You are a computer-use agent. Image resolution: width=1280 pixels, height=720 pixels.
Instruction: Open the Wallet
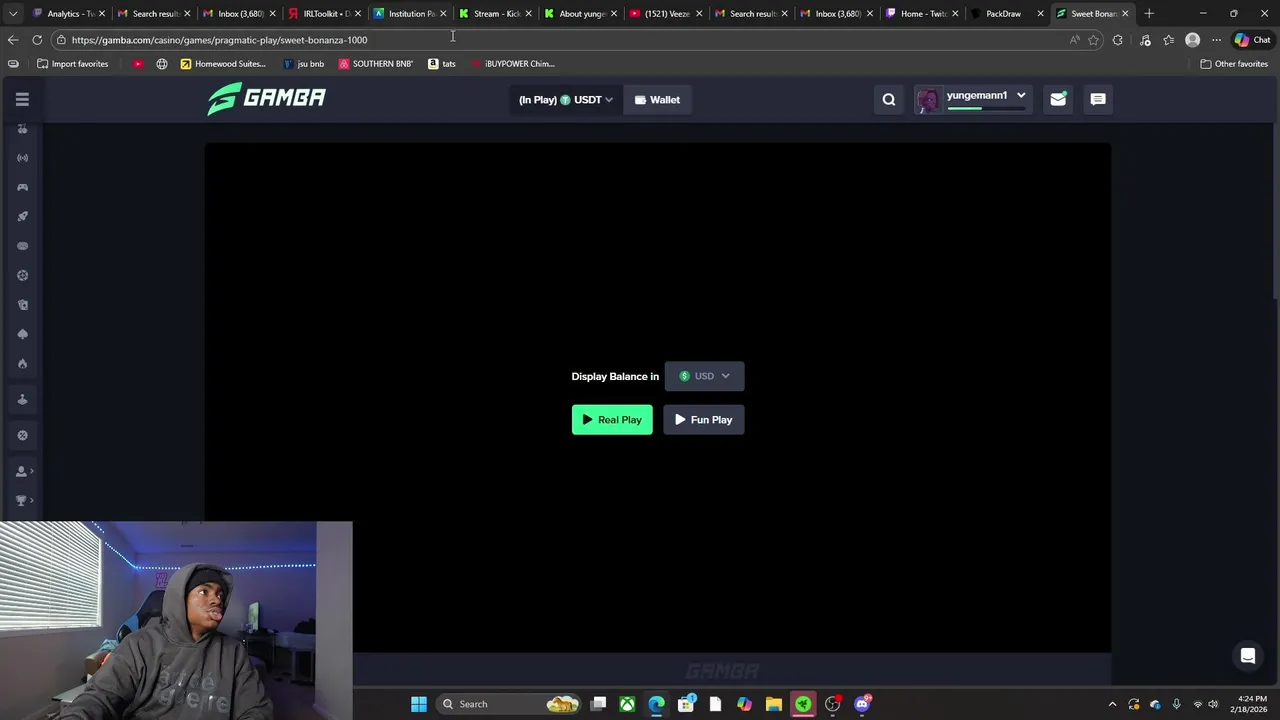[657, 100]
